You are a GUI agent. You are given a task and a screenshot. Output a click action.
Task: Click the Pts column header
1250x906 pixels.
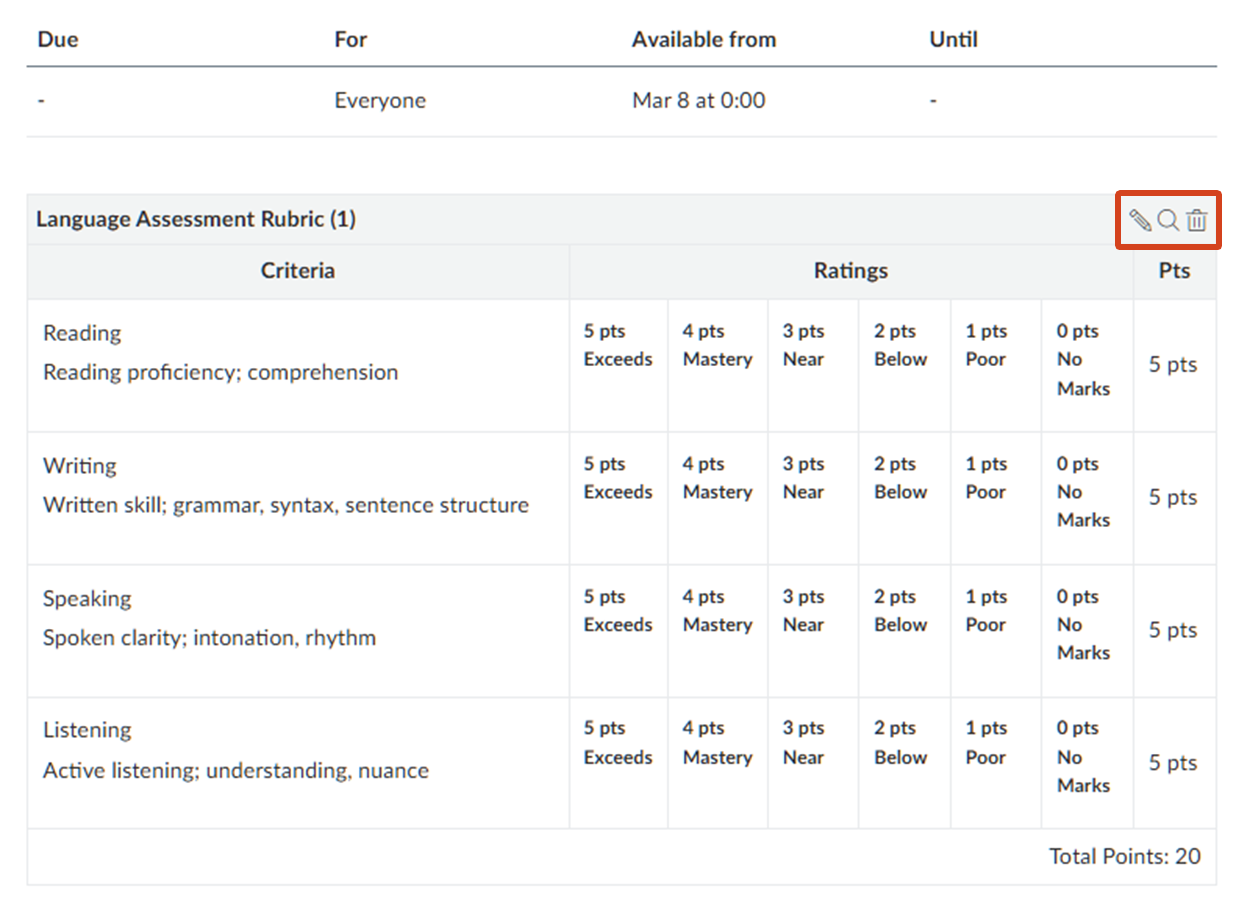pos(1175,271)
